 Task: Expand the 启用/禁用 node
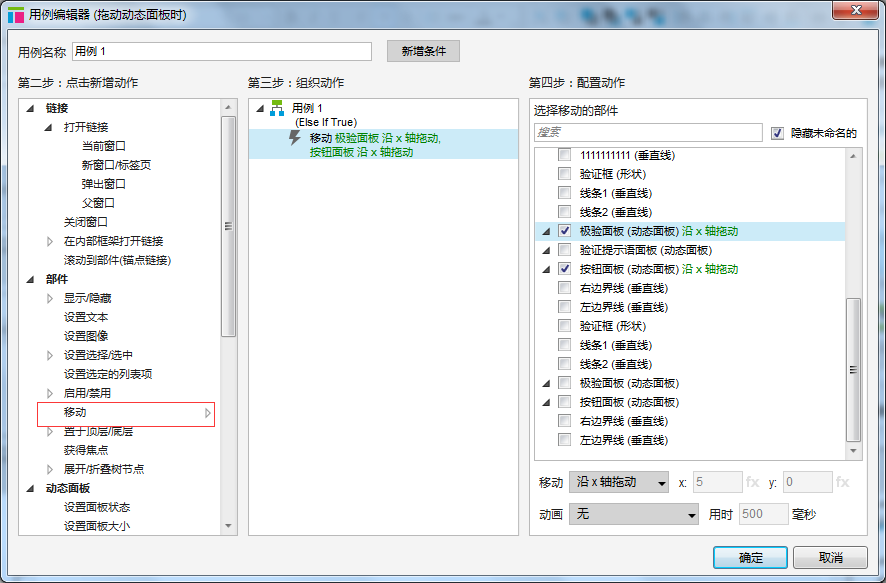tap(50, 393)
